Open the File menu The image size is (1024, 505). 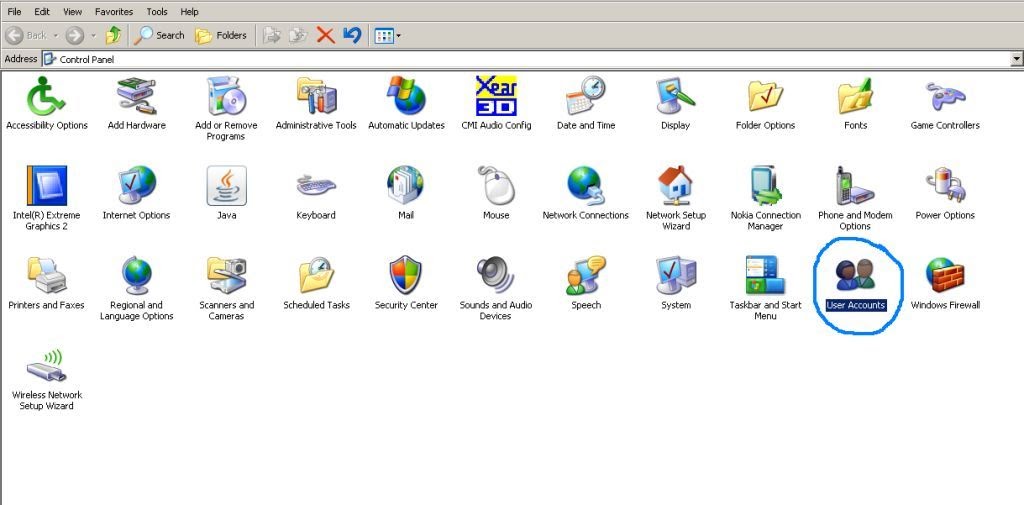[14, 12]
